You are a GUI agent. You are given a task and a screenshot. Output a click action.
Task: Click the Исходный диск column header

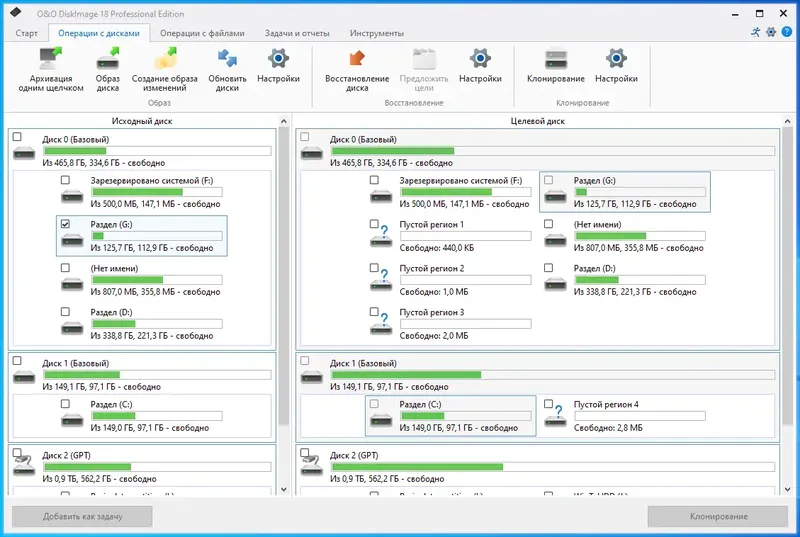pos(142,121)
